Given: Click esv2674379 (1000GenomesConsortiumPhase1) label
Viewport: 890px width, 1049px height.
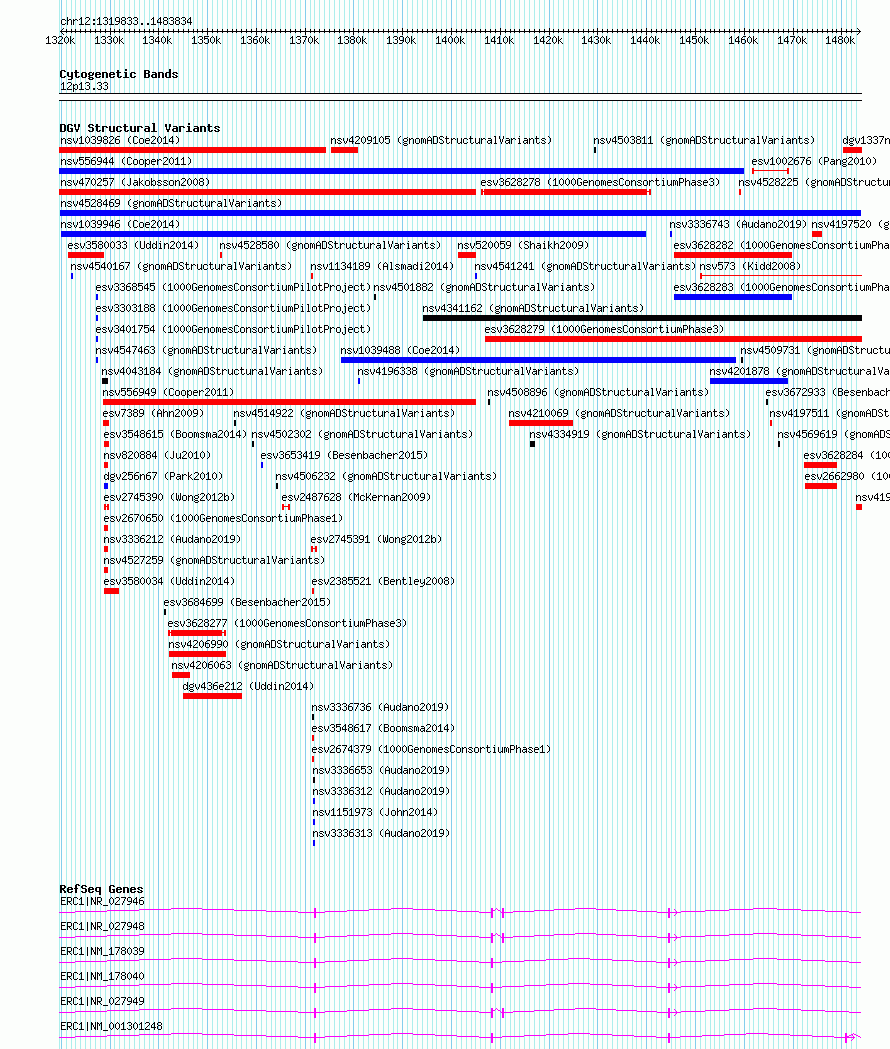Looking at the screenshot, I should point(431,749).
